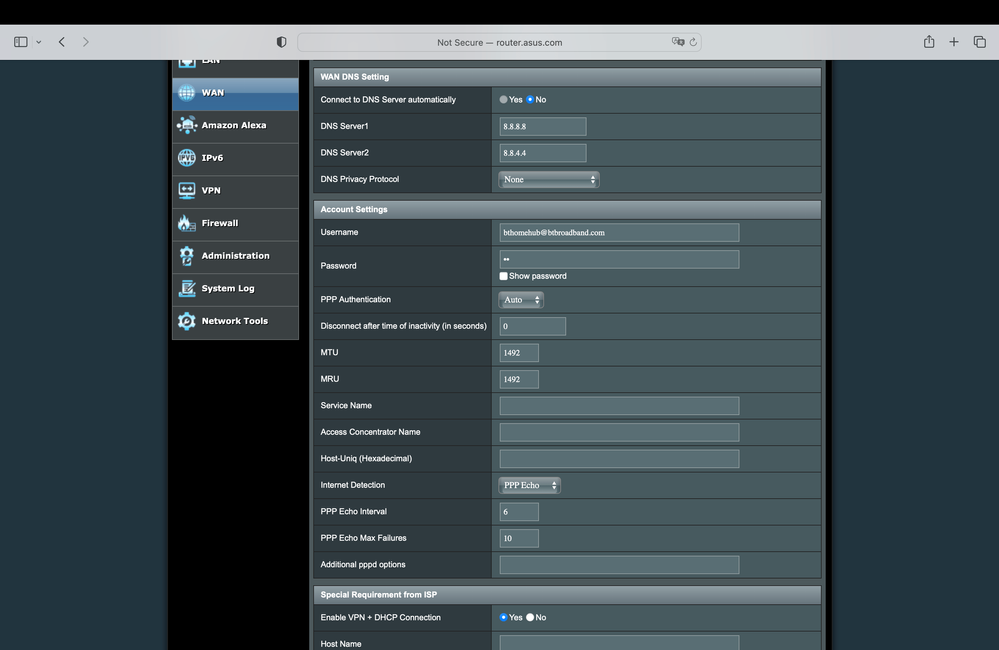Click the Safari Share button
999x650 pixels.
click(x=929, y=42)
